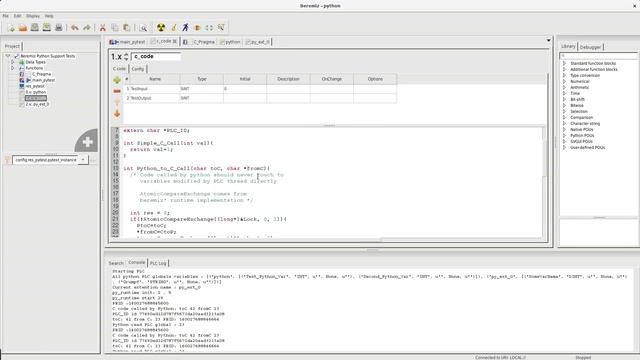The width and height of the screenshot is (640, 360).
Task: Switch to the PLC Log tab
Action: click(x=158, y=263)
